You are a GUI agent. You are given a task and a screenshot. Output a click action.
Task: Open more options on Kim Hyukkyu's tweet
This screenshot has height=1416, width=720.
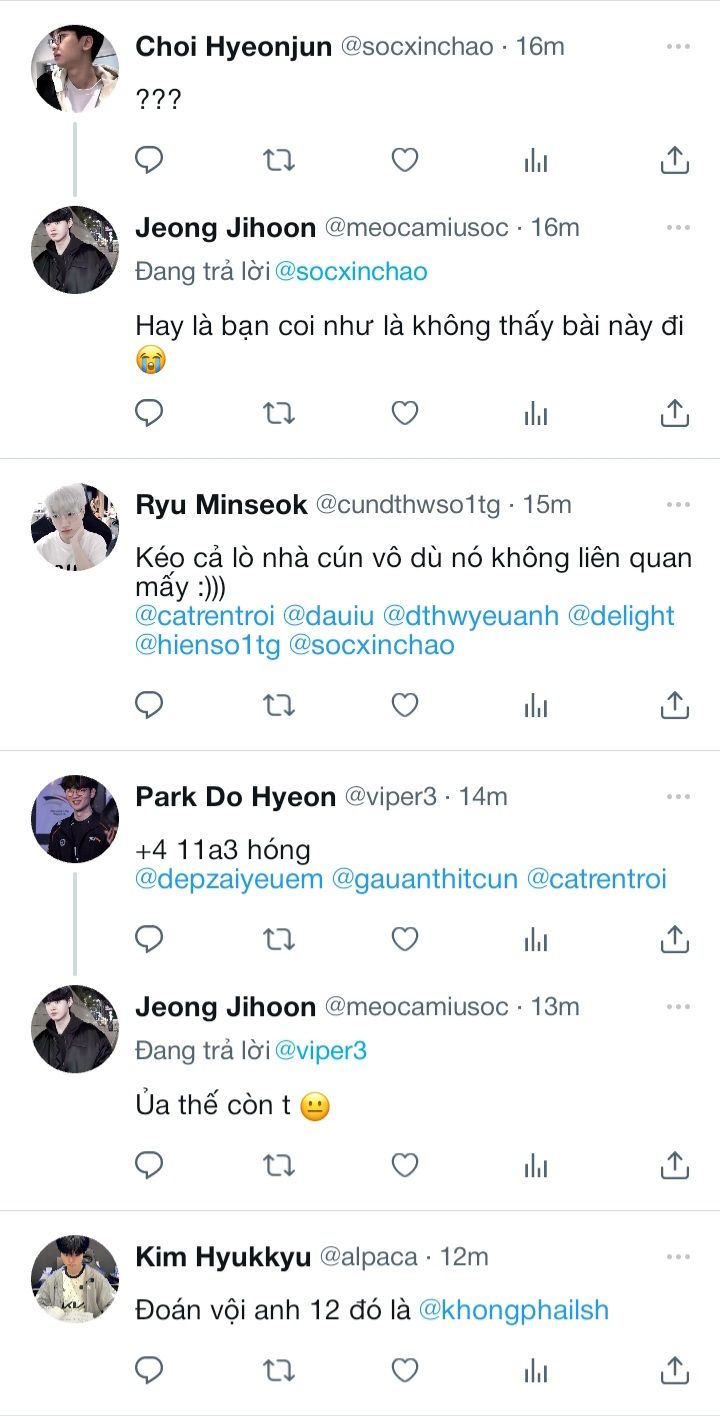[x=678, y=1257]
